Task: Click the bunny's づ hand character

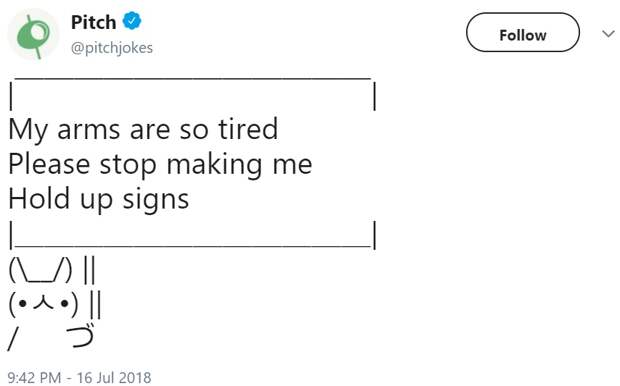Action: (x=81, y=336)
